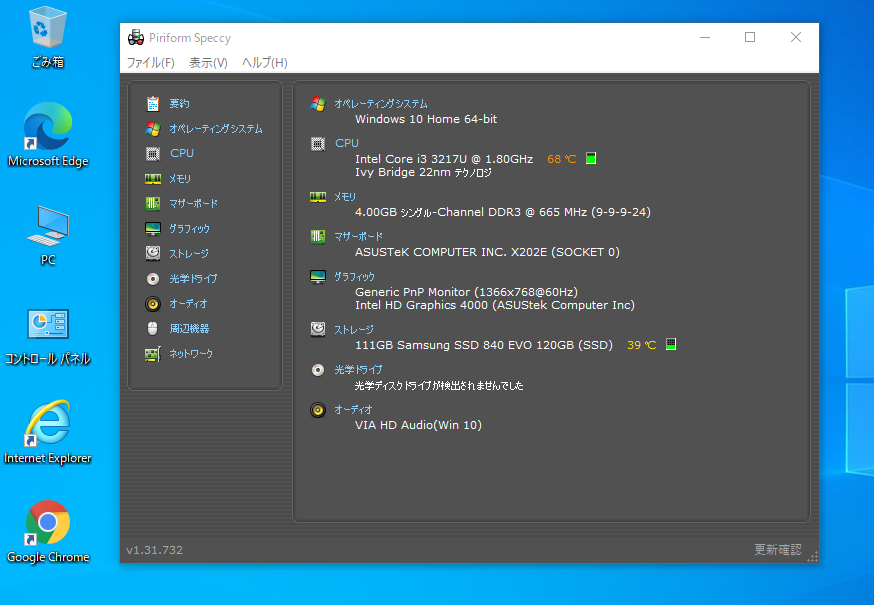This screenshot has height=605, width=874.
Task: Click CPU heading link in summary
Action: coord(347,143)
